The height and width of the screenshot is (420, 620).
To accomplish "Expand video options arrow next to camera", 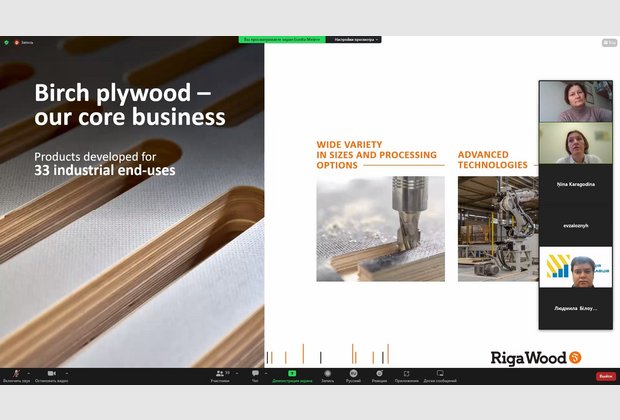I will (x=66, y=373).
